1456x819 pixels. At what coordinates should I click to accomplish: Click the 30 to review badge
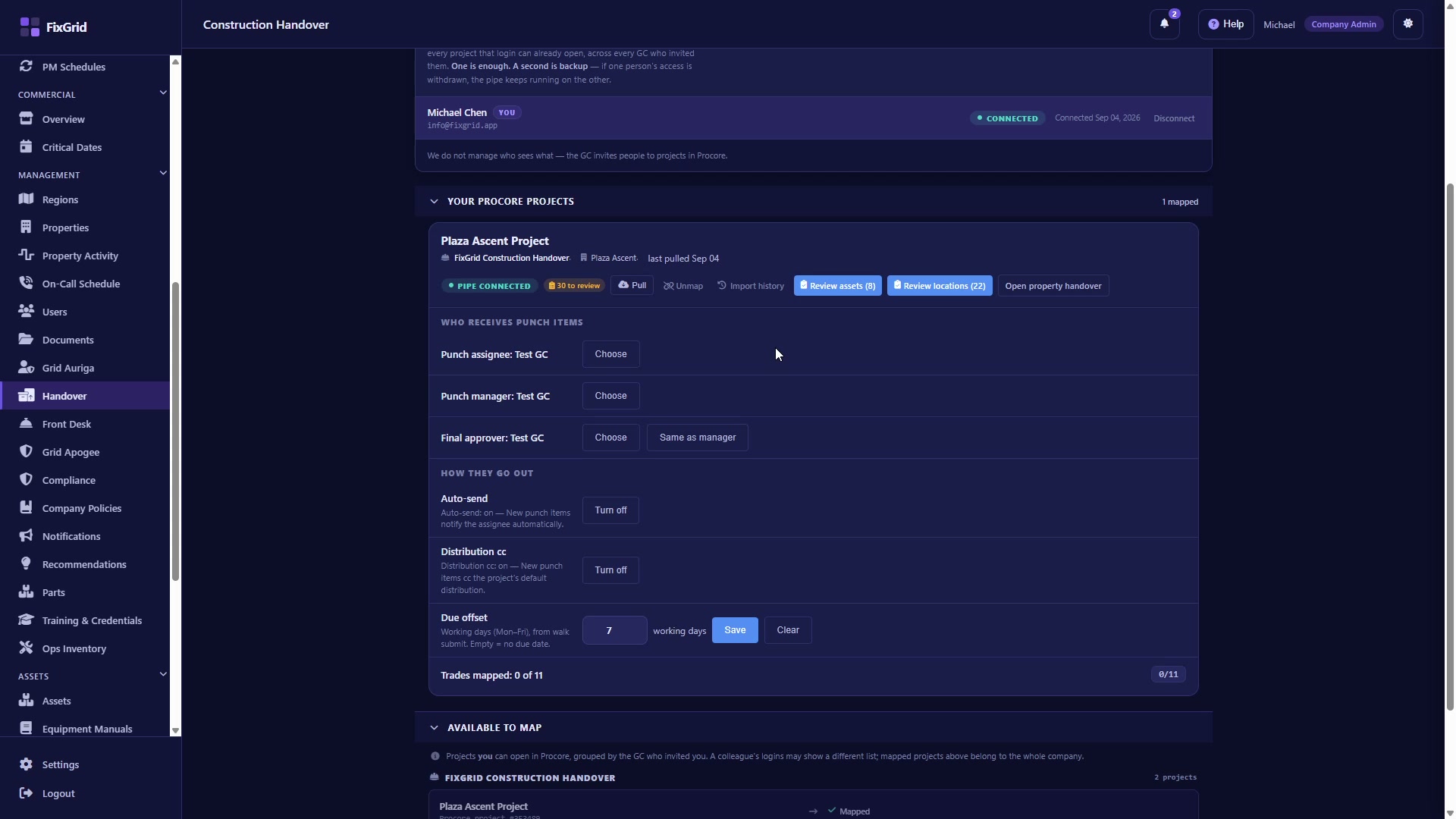(574, 286)
